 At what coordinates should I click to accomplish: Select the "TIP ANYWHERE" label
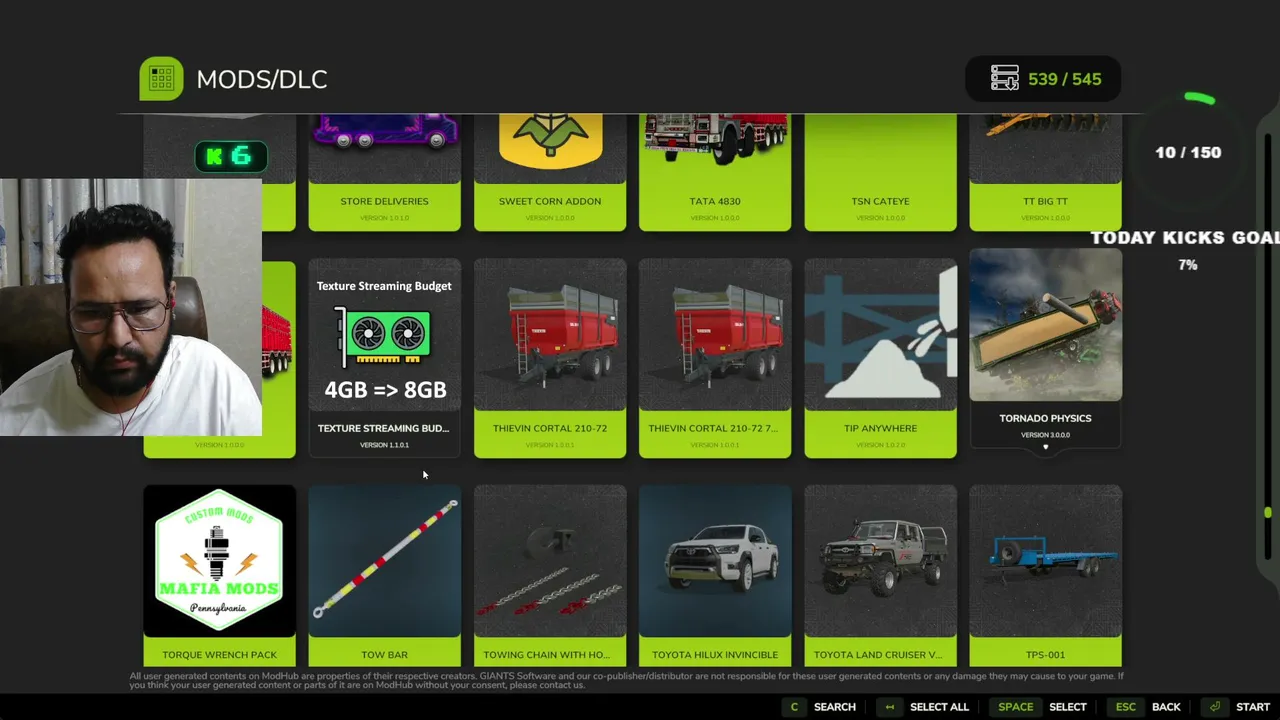[880, 428]
